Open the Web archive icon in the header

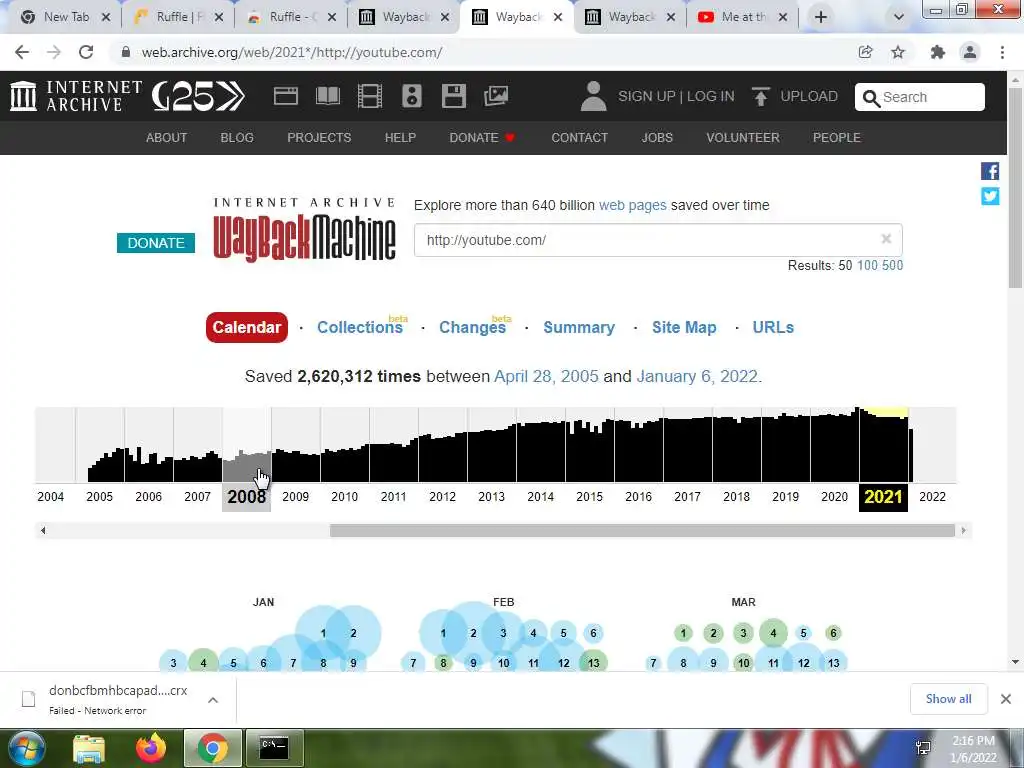(x=285, y=96)
